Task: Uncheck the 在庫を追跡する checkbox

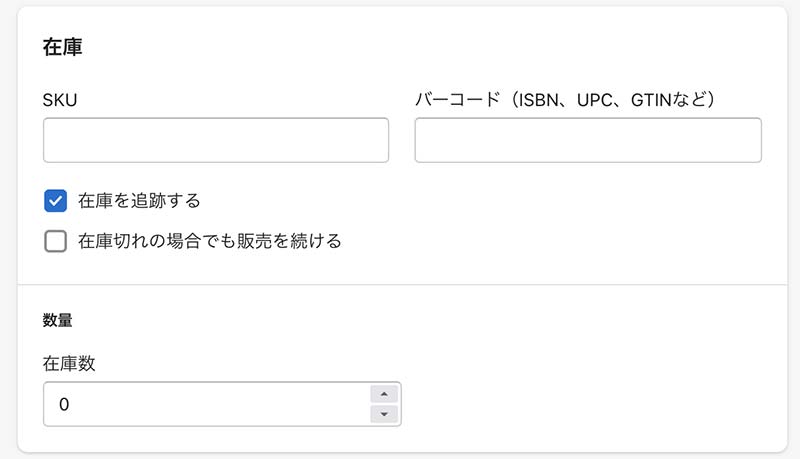Action: point(55,200)
